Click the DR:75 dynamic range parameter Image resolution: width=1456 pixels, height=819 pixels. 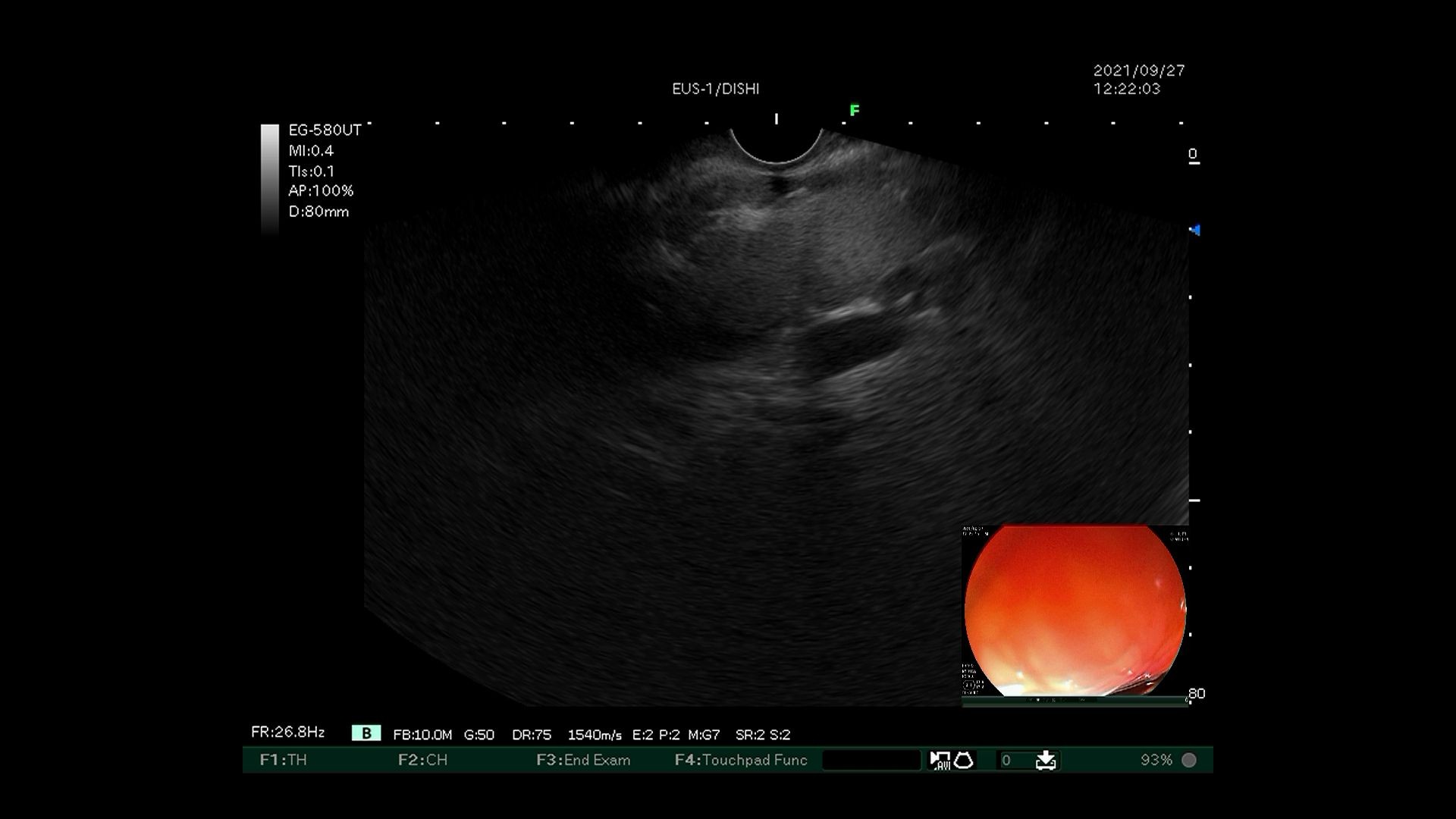point(531,735)
